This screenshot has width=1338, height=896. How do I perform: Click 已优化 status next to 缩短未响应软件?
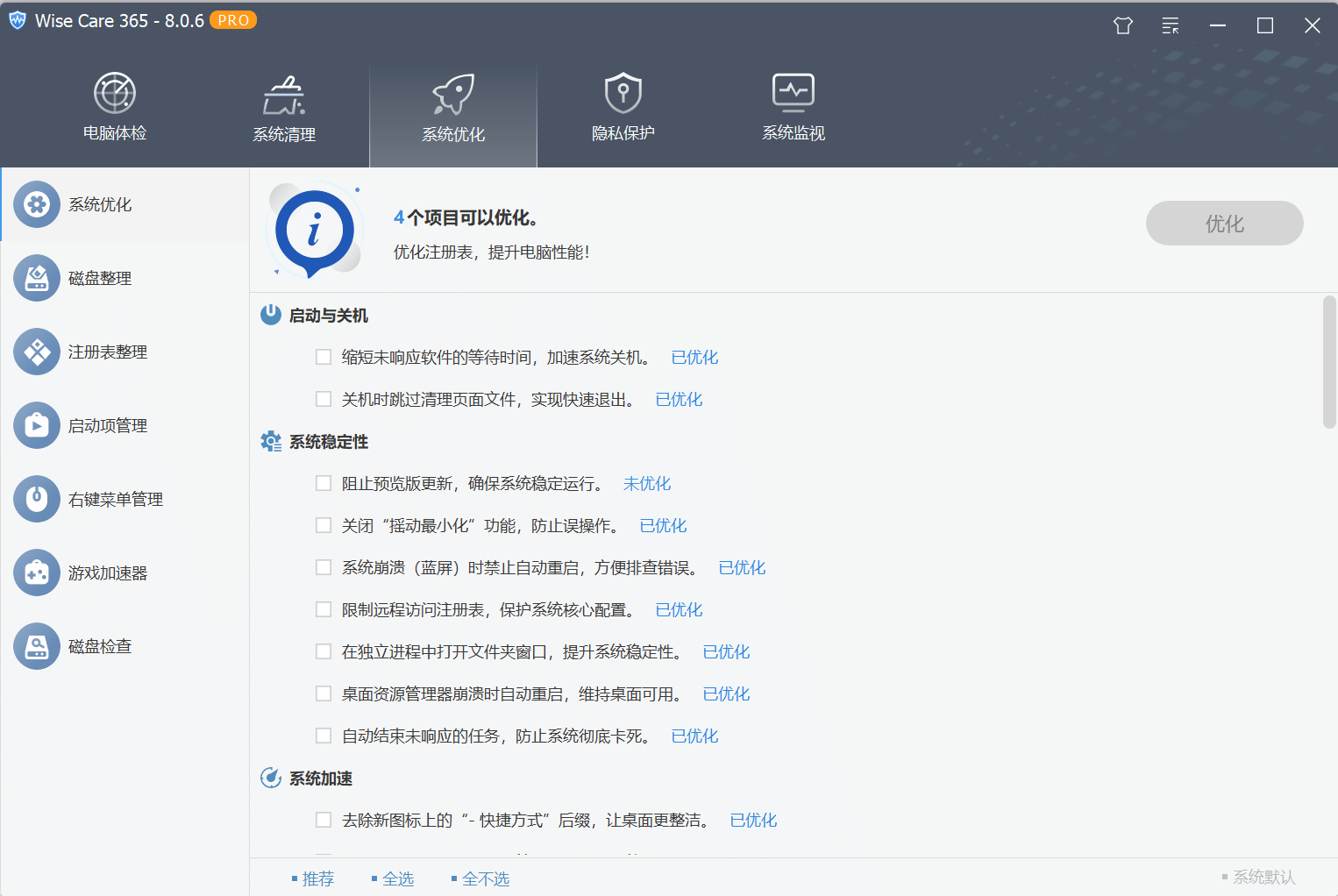click(694, 357)
